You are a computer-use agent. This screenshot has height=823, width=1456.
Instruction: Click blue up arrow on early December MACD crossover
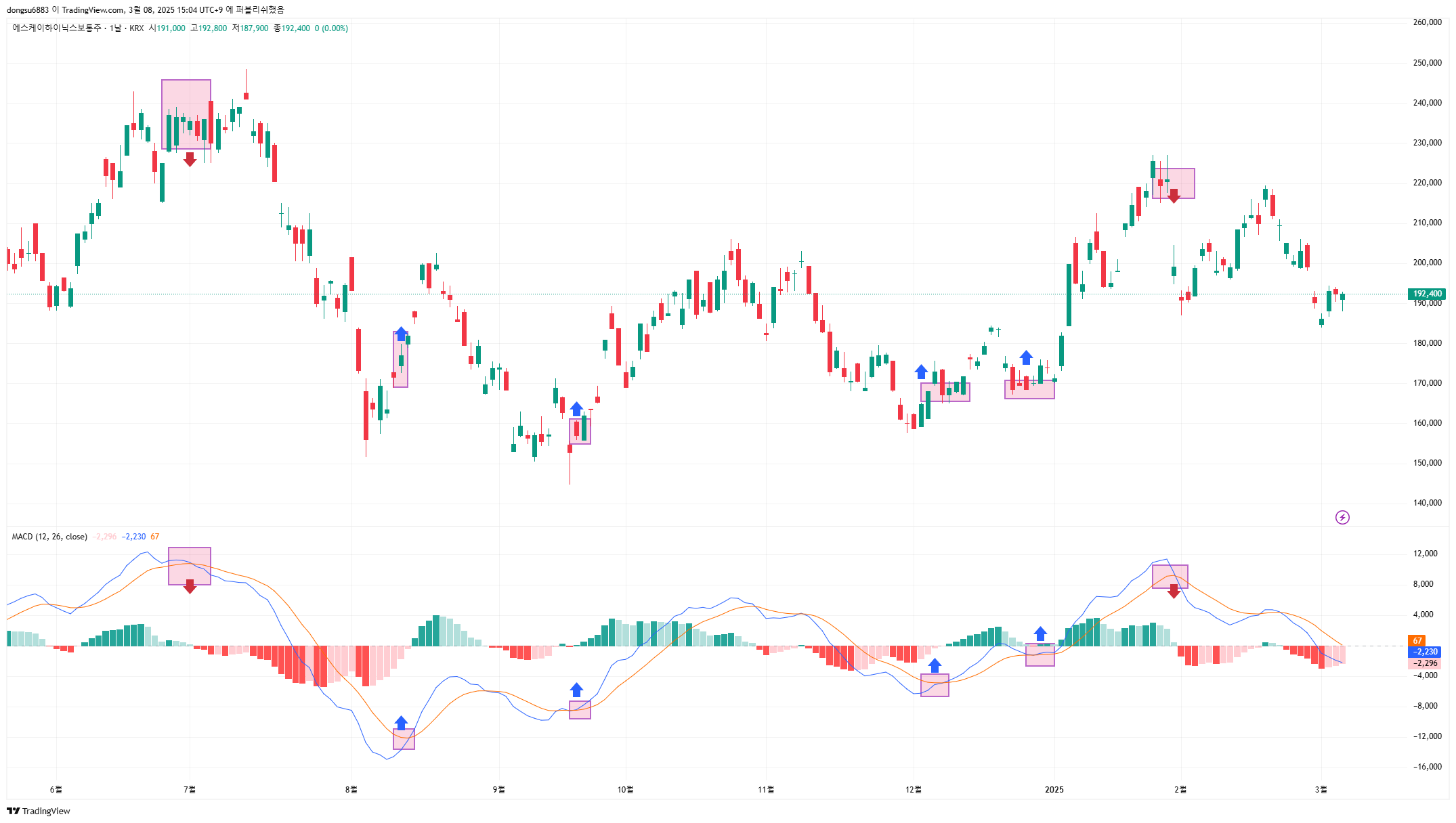[935, 665]
